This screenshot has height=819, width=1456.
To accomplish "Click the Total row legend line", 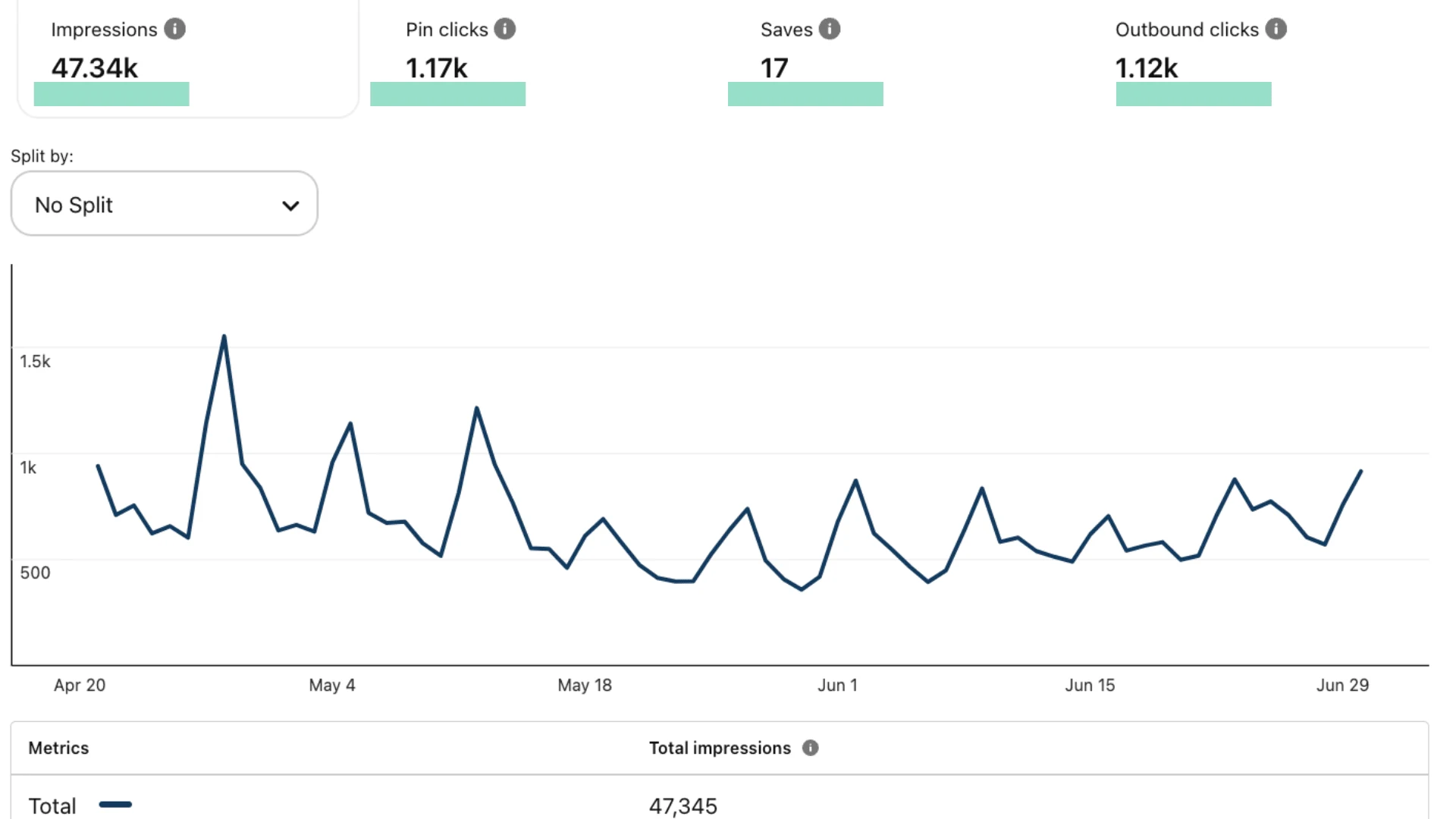I will coord(115,805).
